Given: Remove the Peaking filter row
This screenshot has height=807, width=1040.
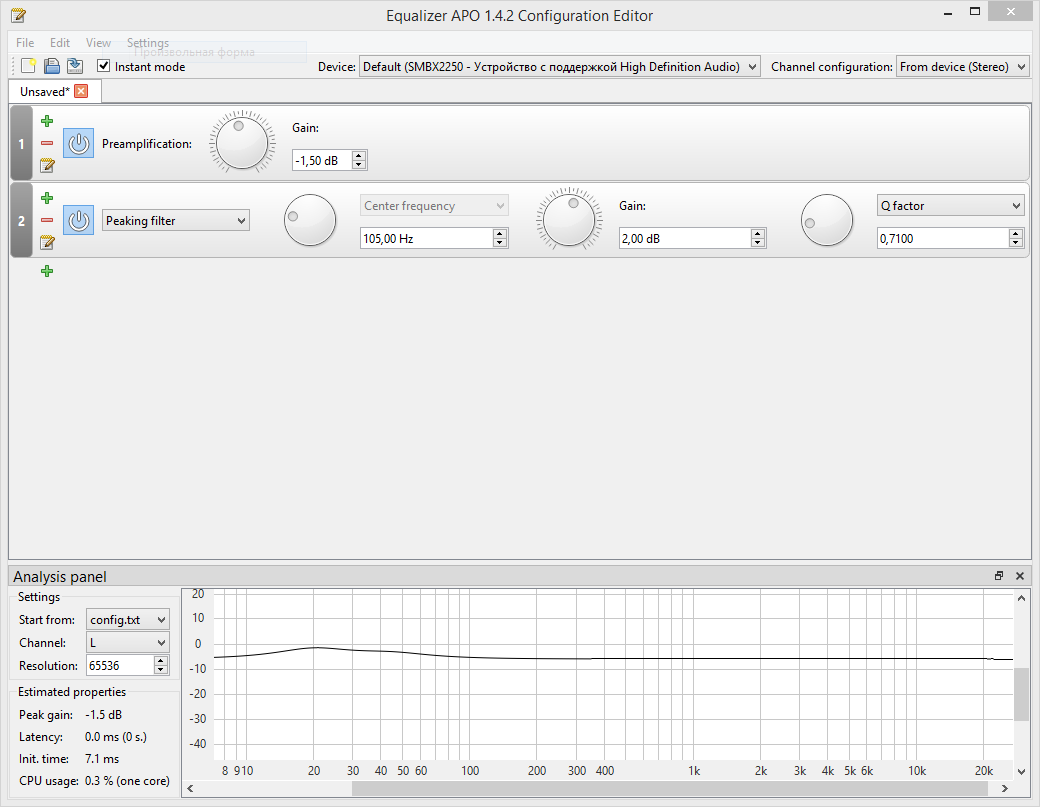Looking at the screenshot, I should (47, 220).
